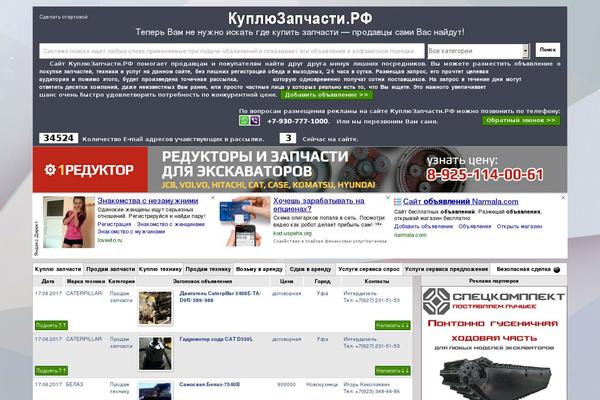This screenshot has height=400, width=600.
Task: Click Объявления link in Narmala ad
Action: click(x=474, y=227)
